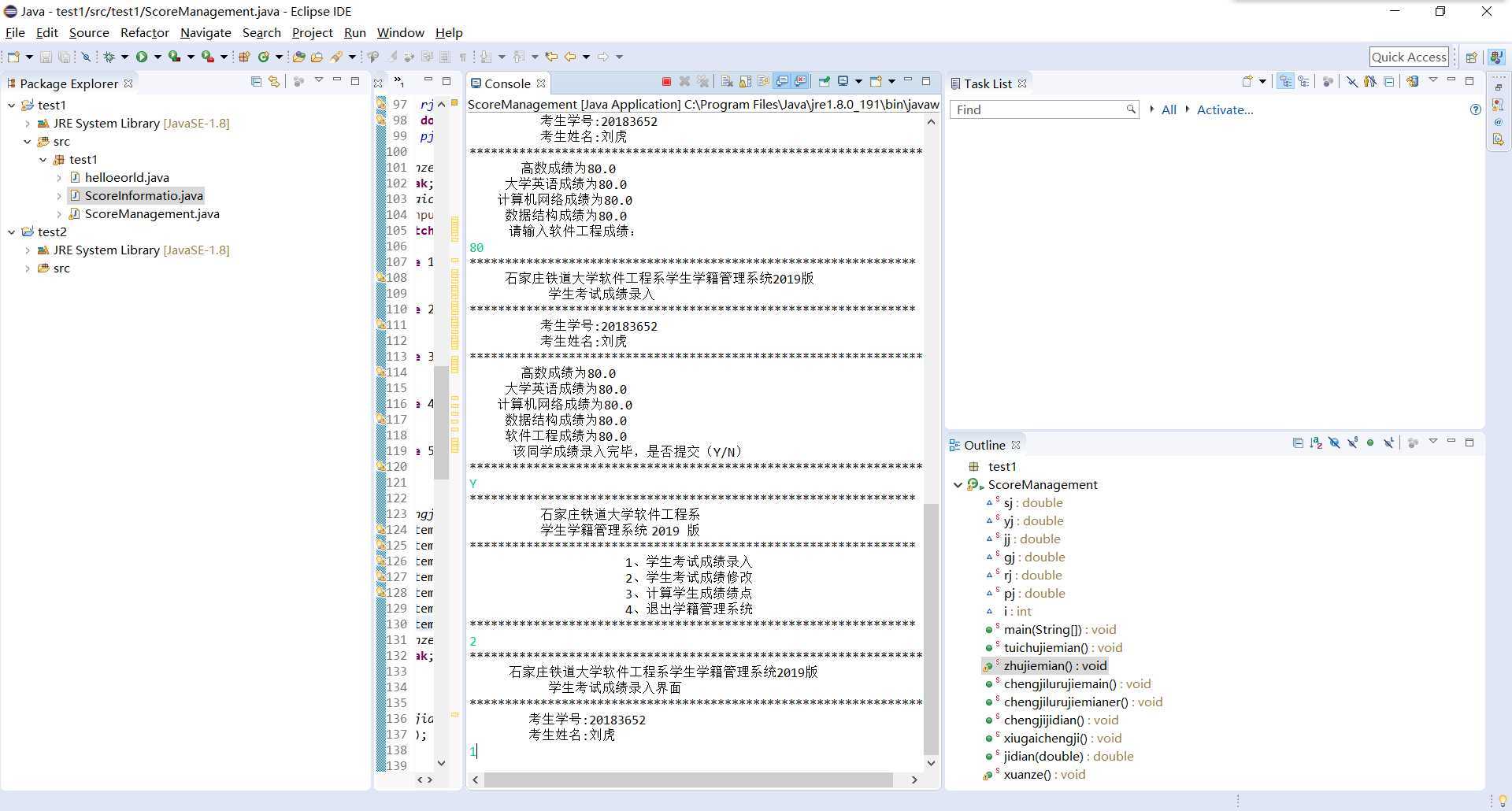The image size is (1512, 811).
Task: Select ScoreInformatio.java in Package Explorer
Action: point(143,196)
